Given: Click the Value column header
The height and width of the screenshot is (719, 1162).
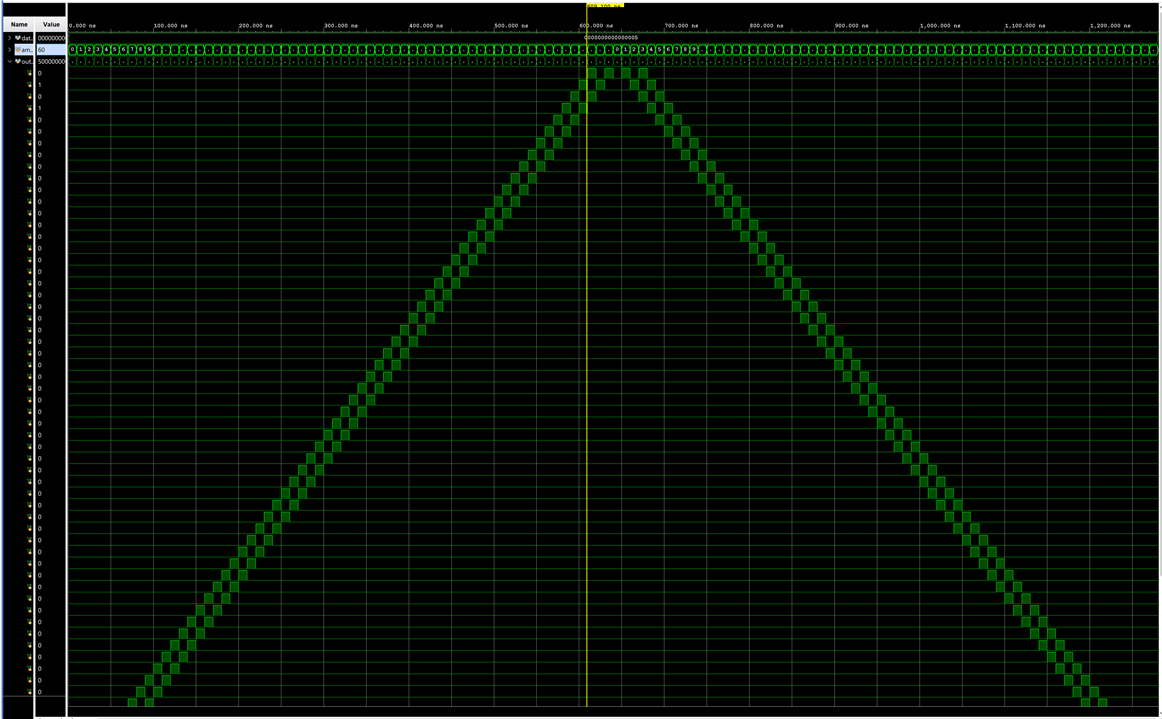Looking at the screenshot, I should [x=51, y=24].
